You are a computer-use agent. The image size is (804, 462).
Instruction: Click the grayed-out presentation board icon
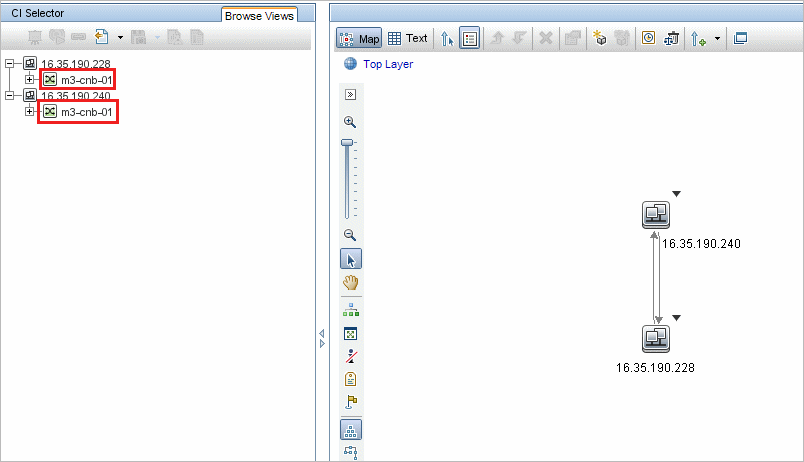[35, 37]
